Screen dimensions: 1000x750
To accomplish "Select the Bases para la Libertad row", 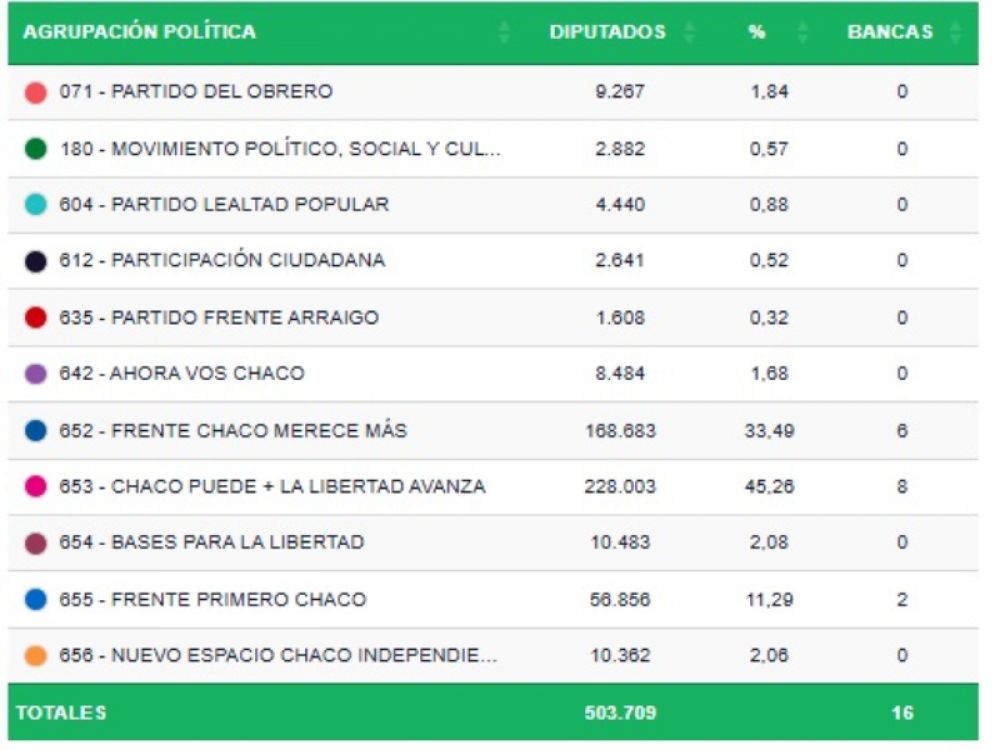I will (x=238, y=543).
